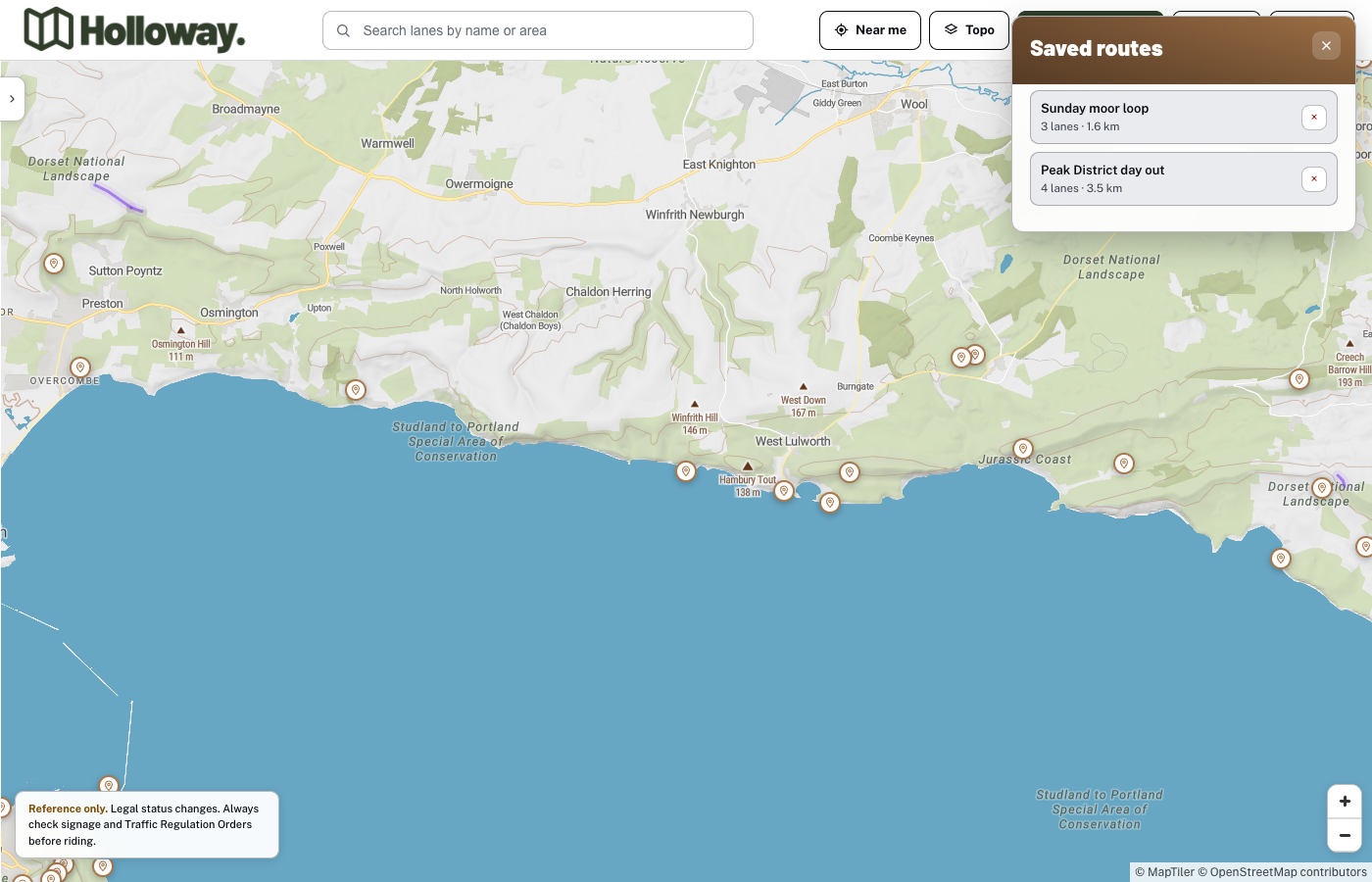Image resolution: width=1372 pixels, height=882 pixels.
Task: Zoom out with the minus button
Action: click(1345, 835)
